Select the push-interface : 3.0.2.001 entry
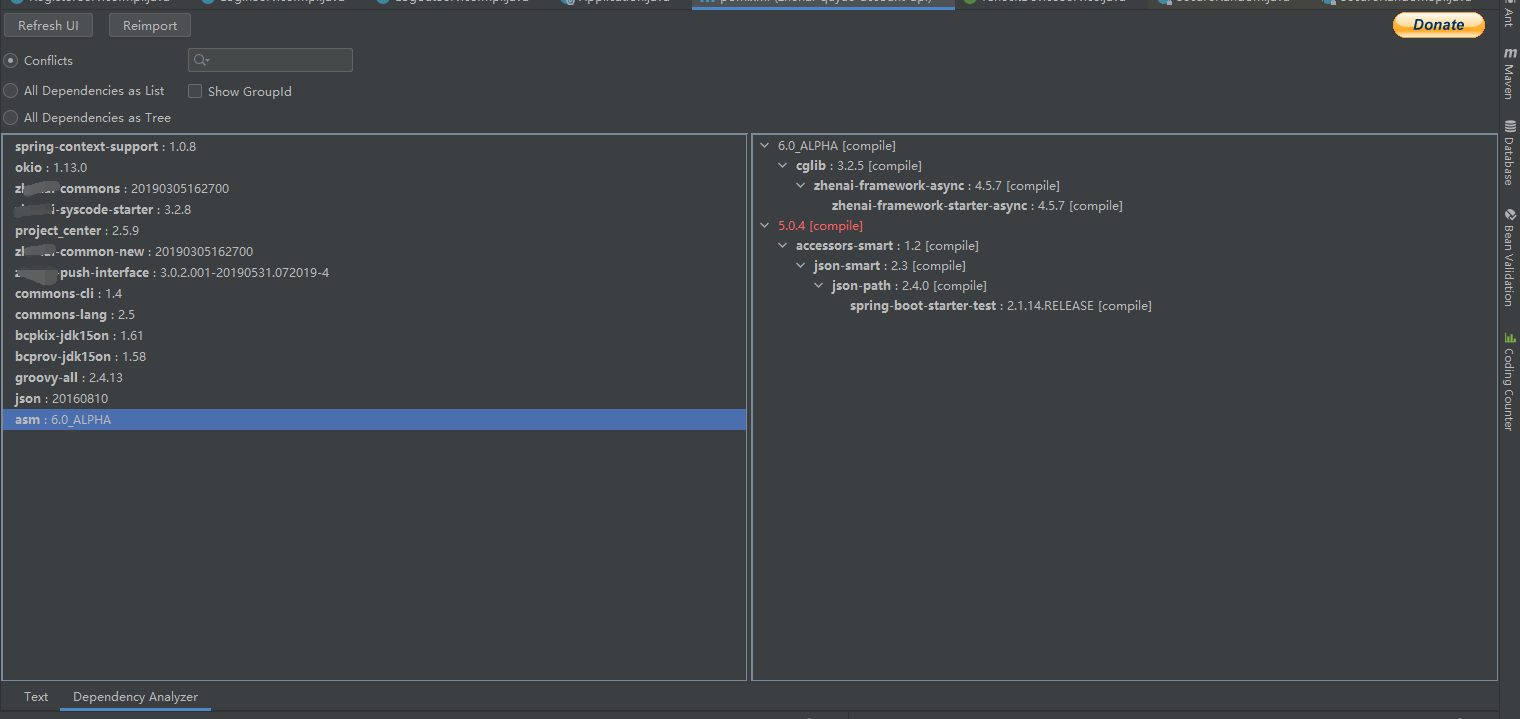The width and height of the screenshot is (1520, 719). point(374,273)
